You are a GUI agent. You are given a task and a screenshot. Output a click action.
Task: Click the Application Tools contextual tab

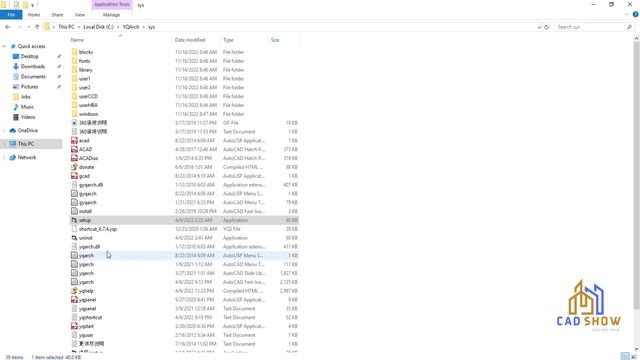112,4
